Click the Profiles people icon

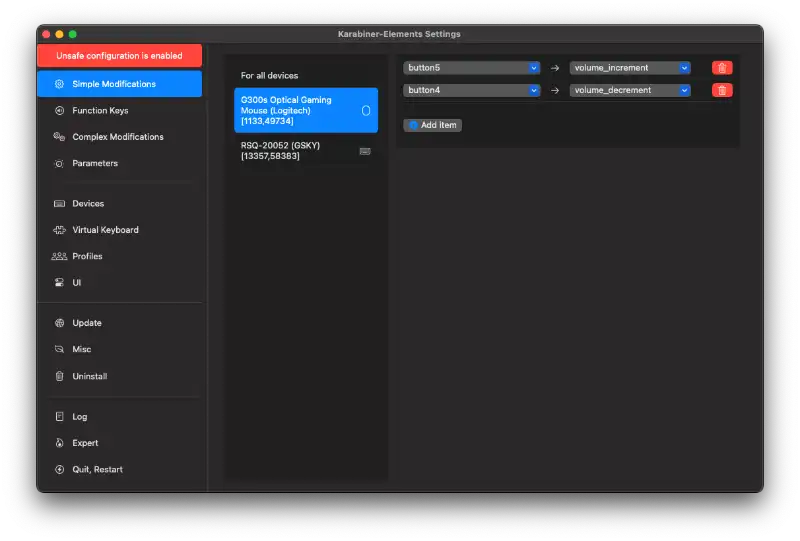tap(59, 256)
